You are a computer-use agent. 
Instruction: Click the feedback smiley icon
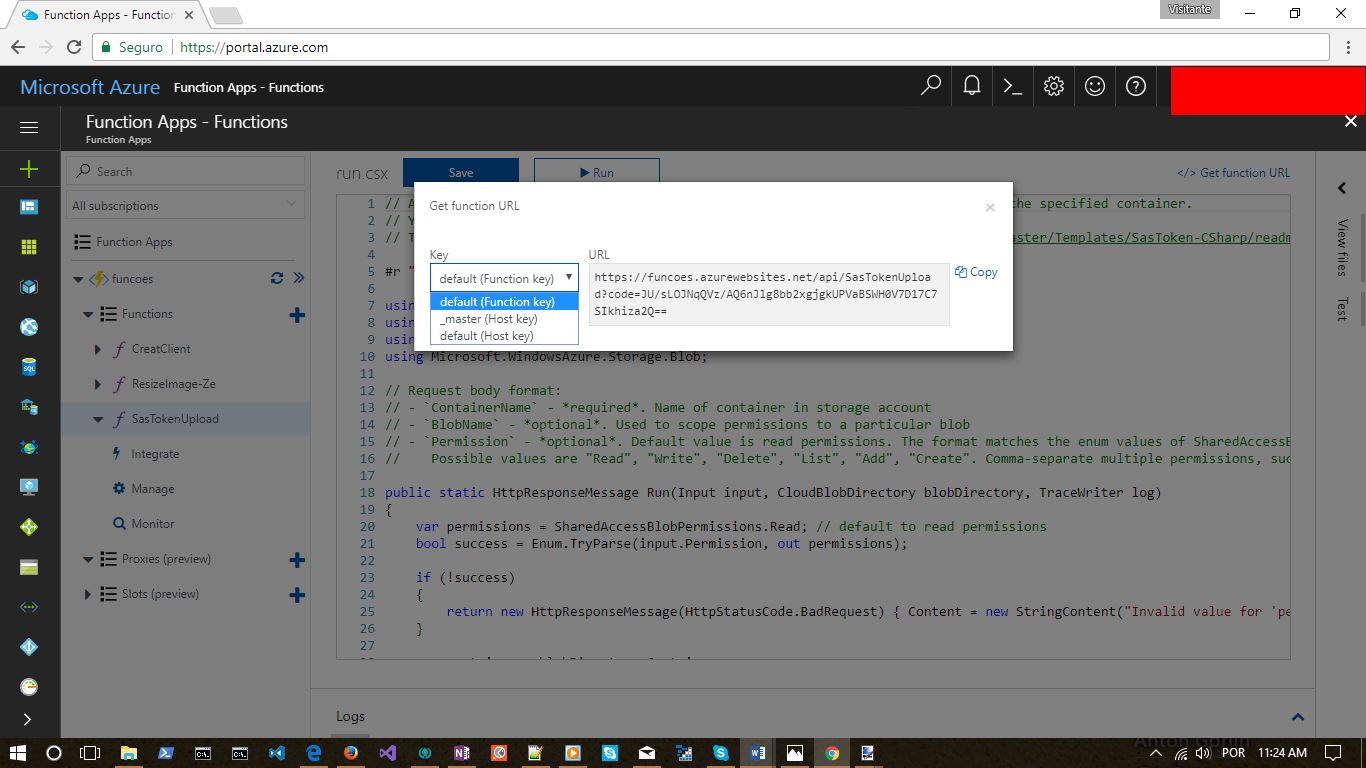pyautogui.click(x=1095, y=86)
